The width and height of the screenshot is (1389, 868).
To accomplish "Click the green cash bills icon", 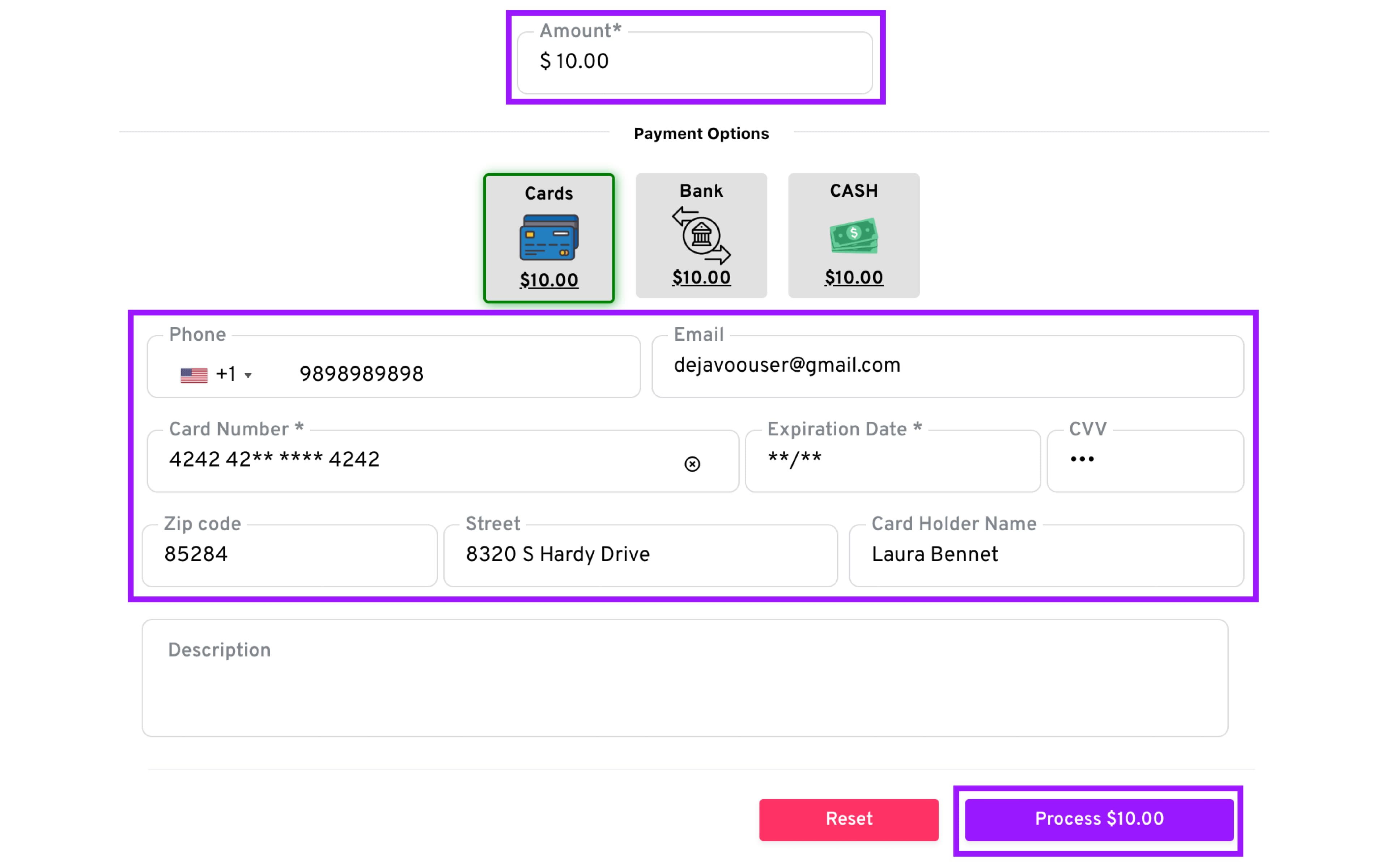I will pyautogui.click(x=854, y=235).
